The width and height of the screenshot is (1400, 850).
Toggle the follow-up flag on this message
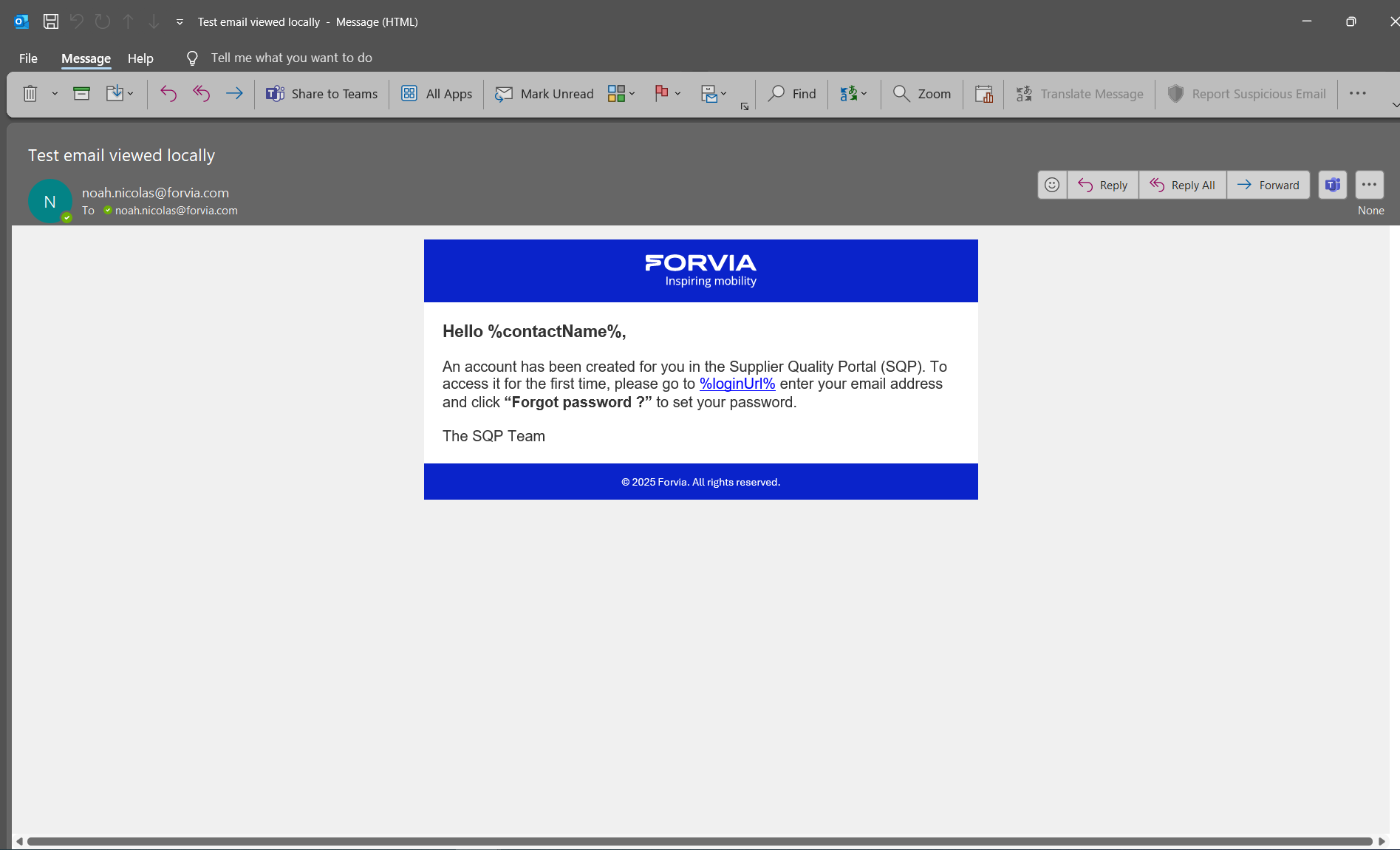661,93
